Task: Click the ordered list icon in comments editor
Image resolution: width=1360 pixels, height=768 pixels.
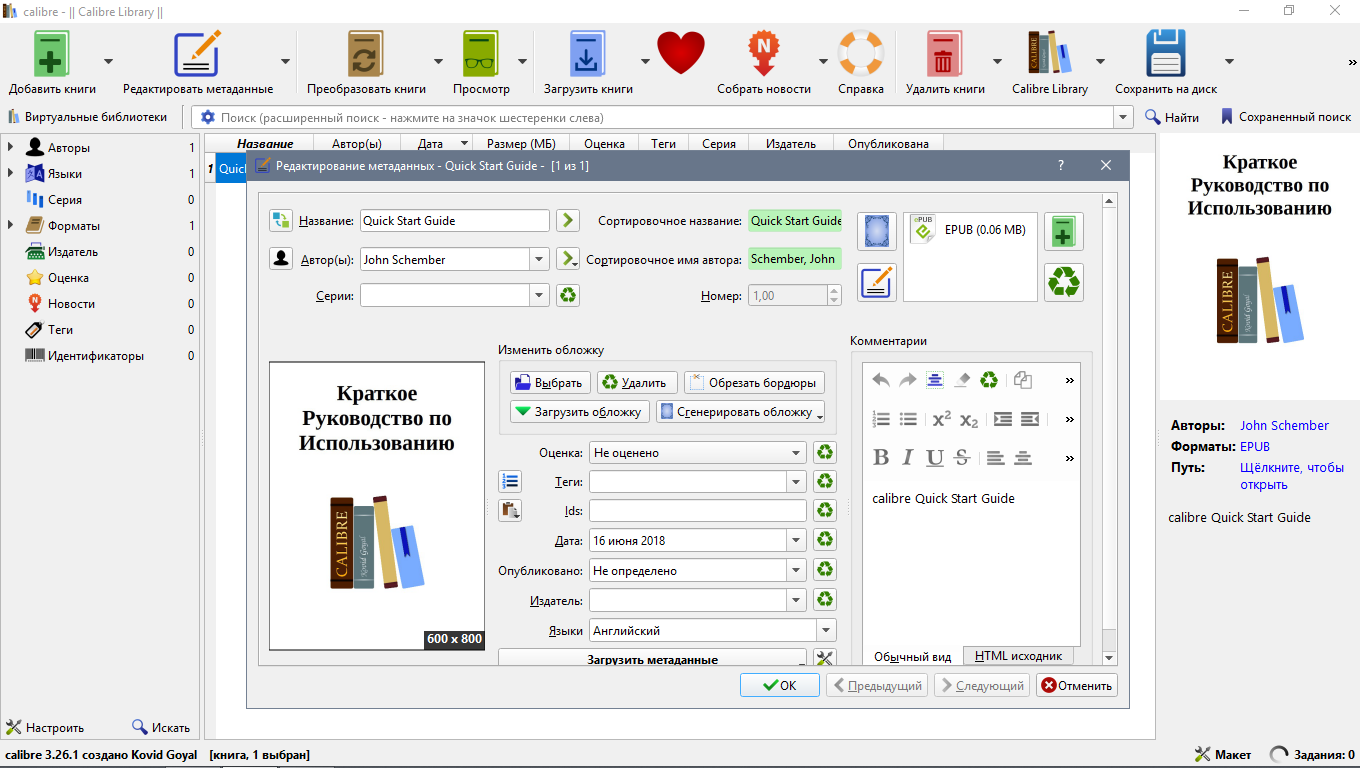Action: pyautogui.click(x=881, y=419)
